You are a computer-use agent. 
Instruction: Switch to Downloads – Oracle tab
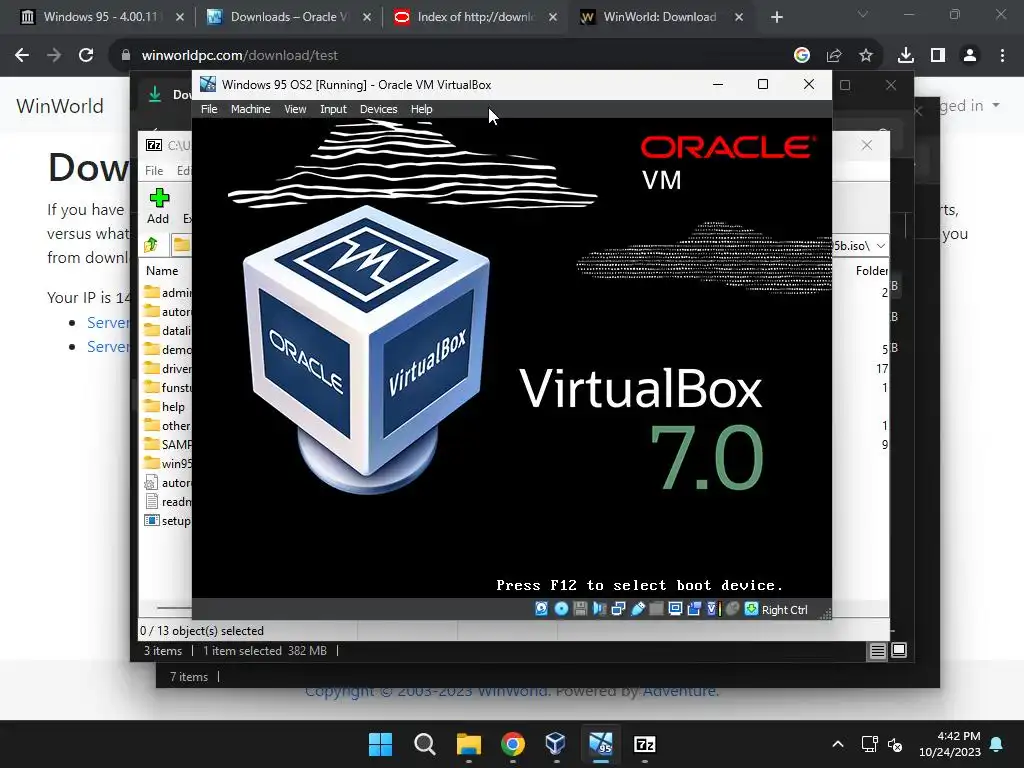289,17
